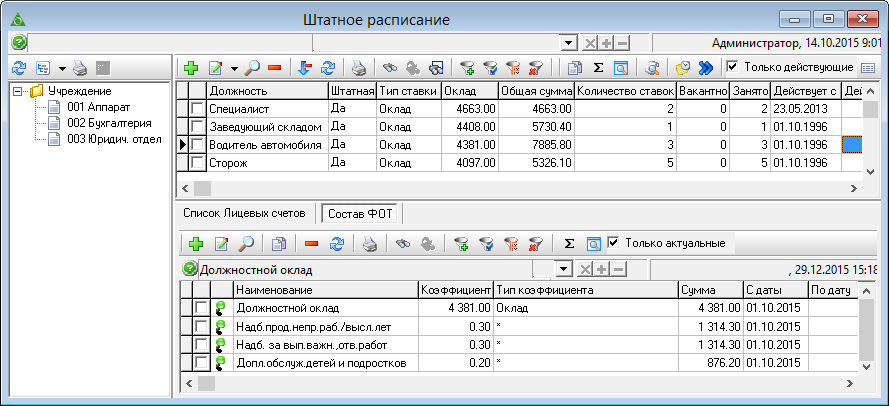Toggle the Только актуальные checkbox
Viewport: 889px width, 406px height.
[x=613, y=243]
